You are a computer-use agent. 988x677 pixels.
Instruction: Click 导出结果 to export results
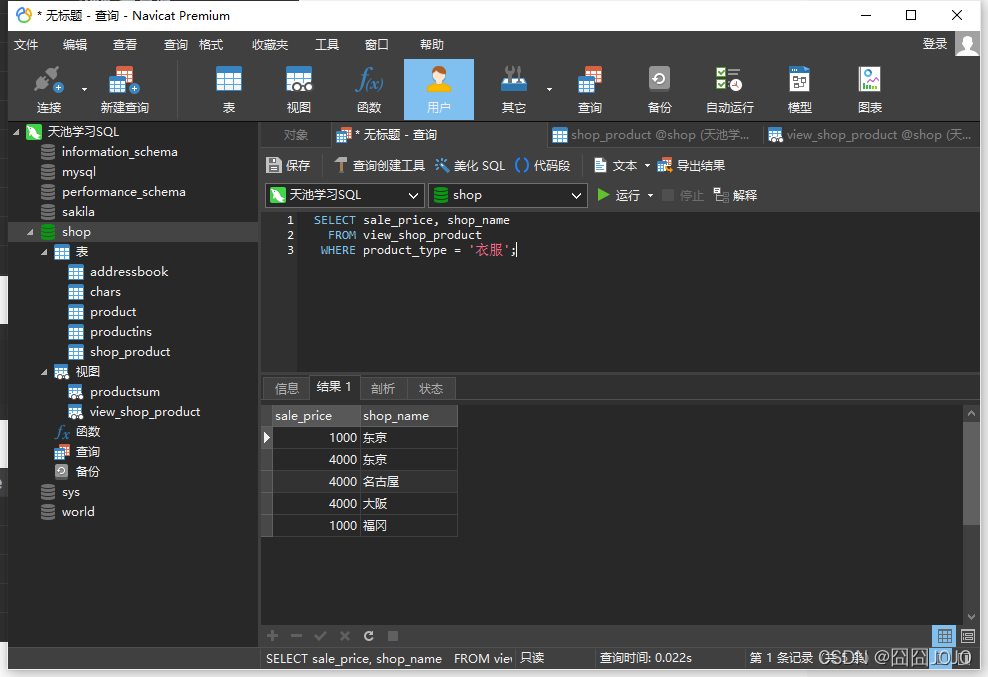691,165
